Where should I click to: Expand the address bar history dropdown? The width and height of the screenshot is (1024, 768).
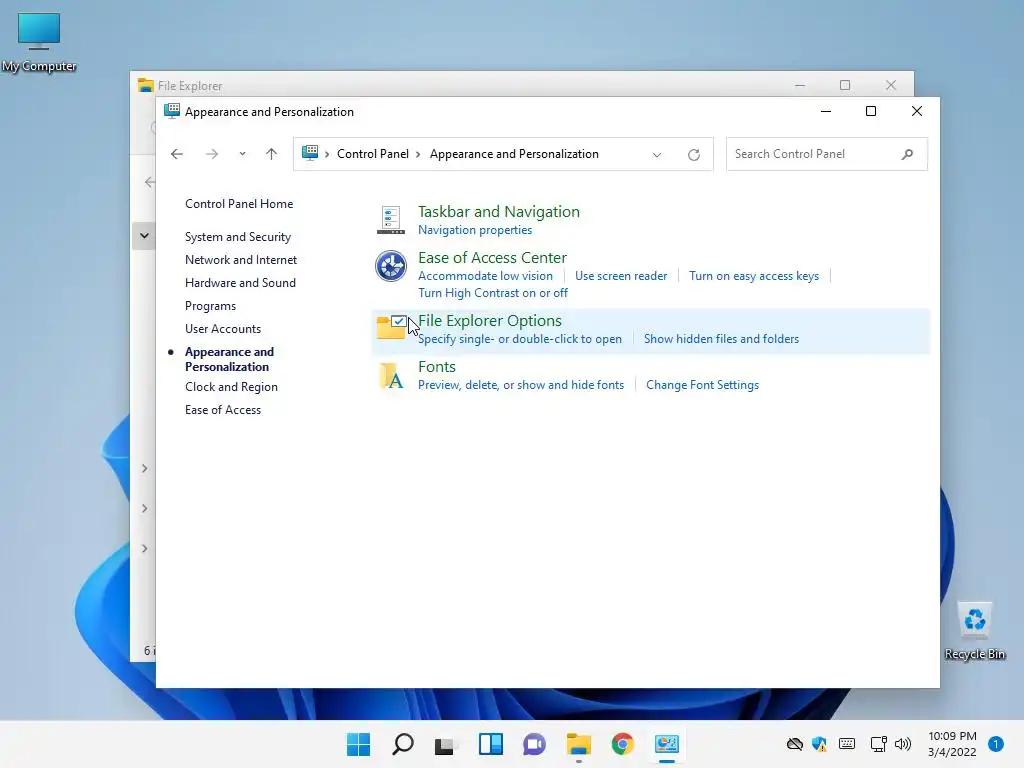tap(657, 155)
